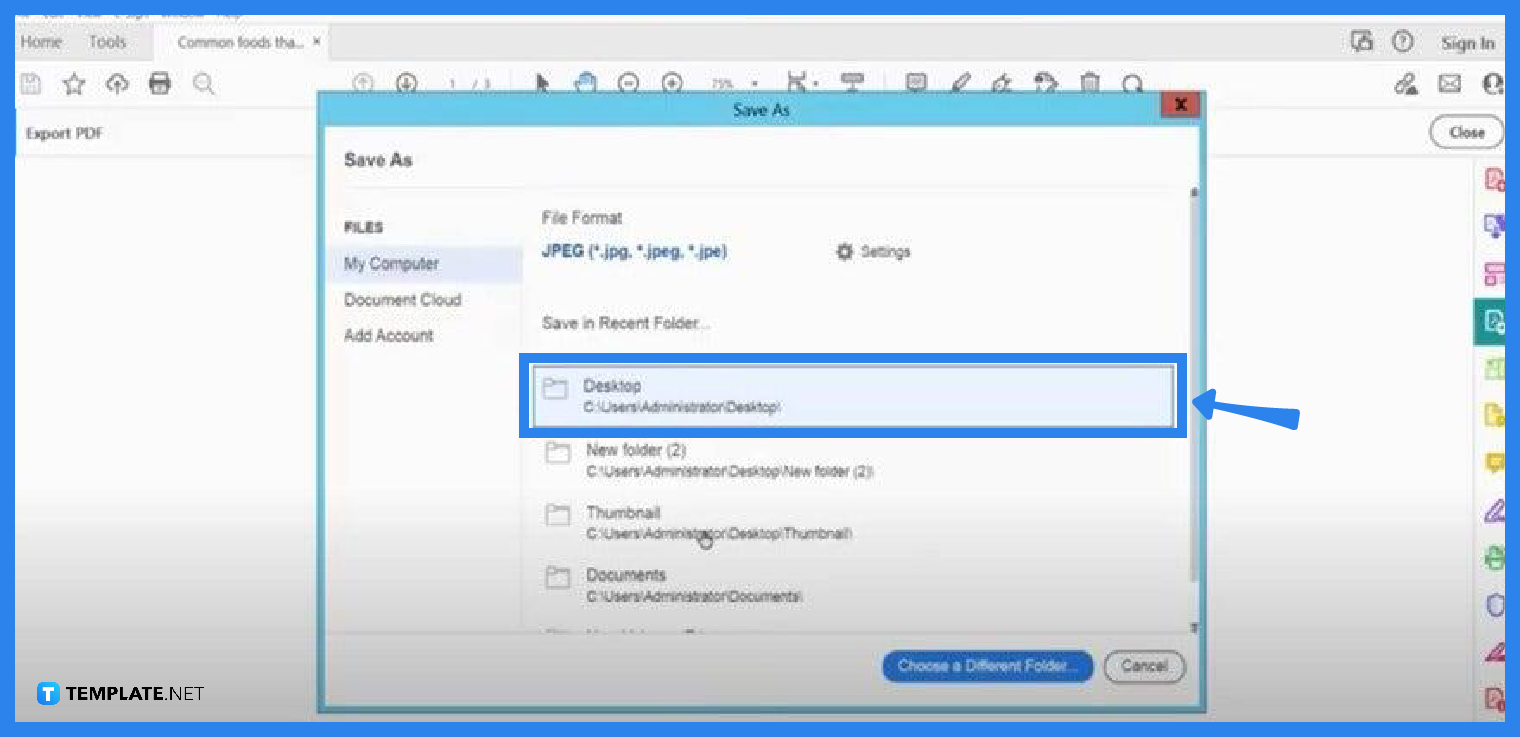This screenshot has height=737, width=1520.
Task: Cancel the Save As dialog
Action: coord(1144,666)
